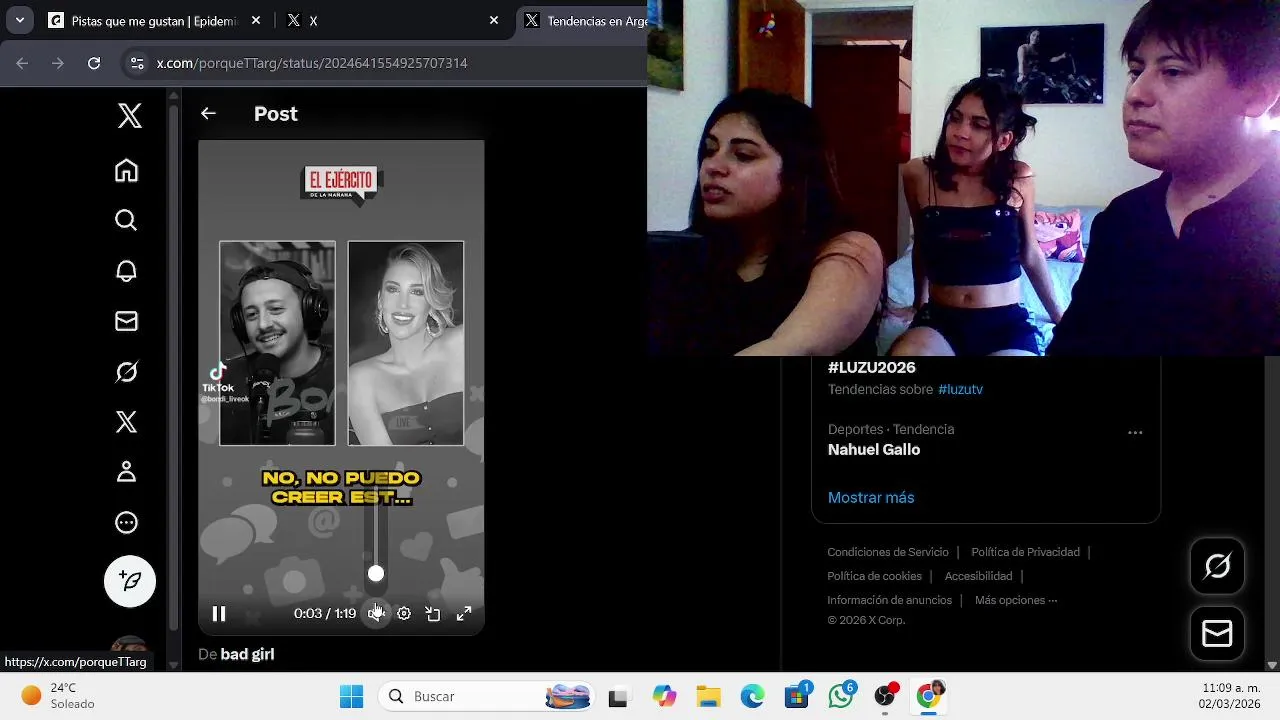Go back using the Post arrow
Viewport: 1280px width, 720px height.
click(208, 114)
